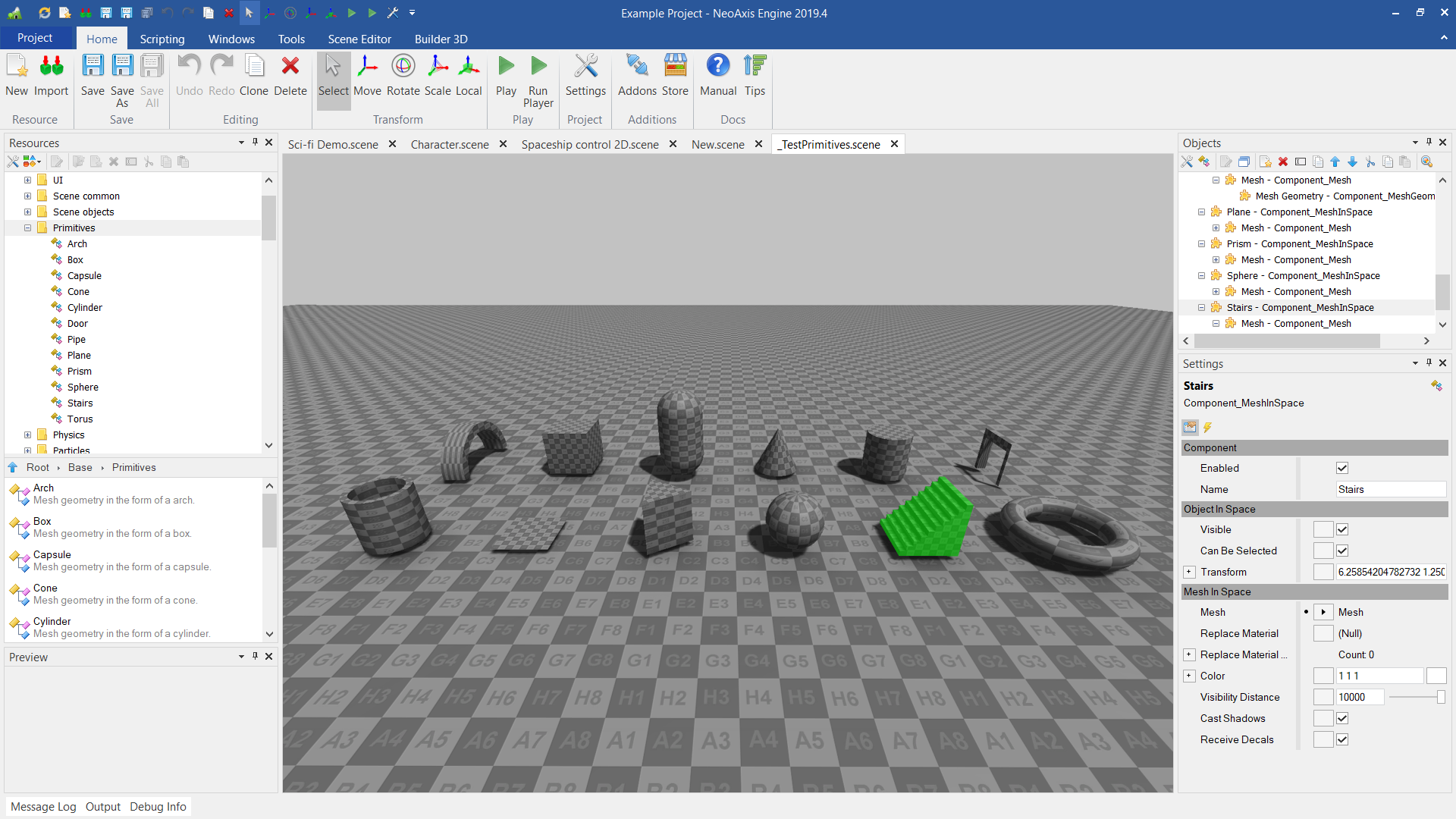Expand the Transform property

[1189, 572]
